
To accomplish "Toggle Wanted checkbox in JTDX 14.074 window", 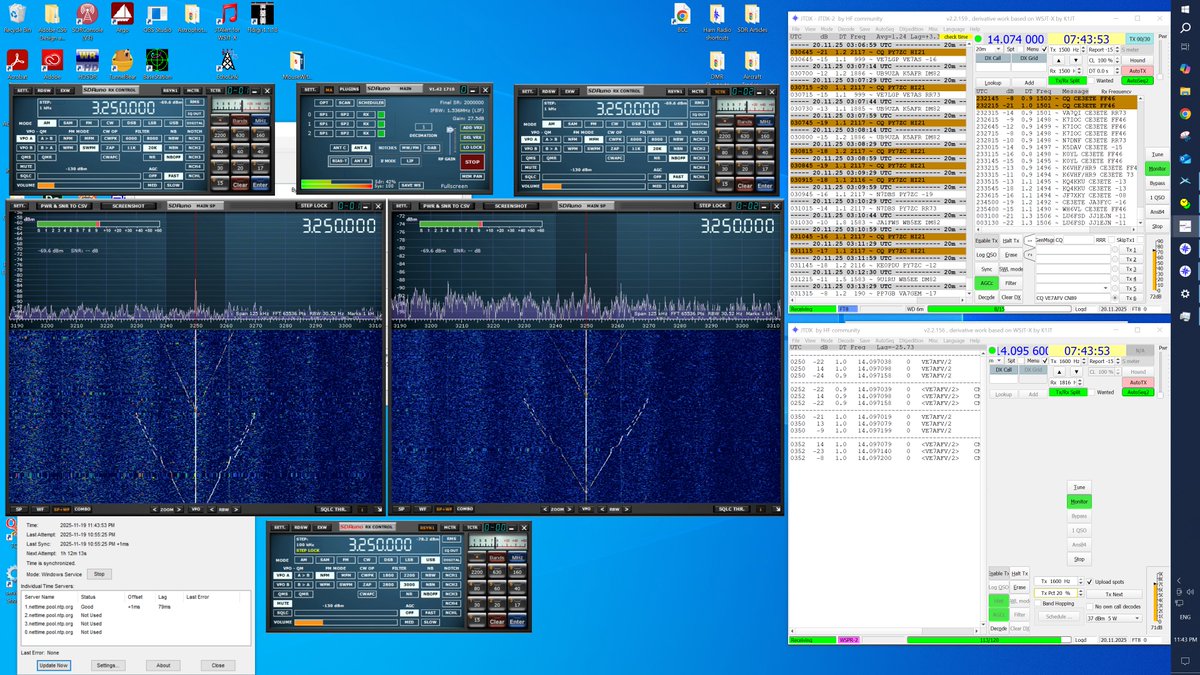I will coord(1091,80).
